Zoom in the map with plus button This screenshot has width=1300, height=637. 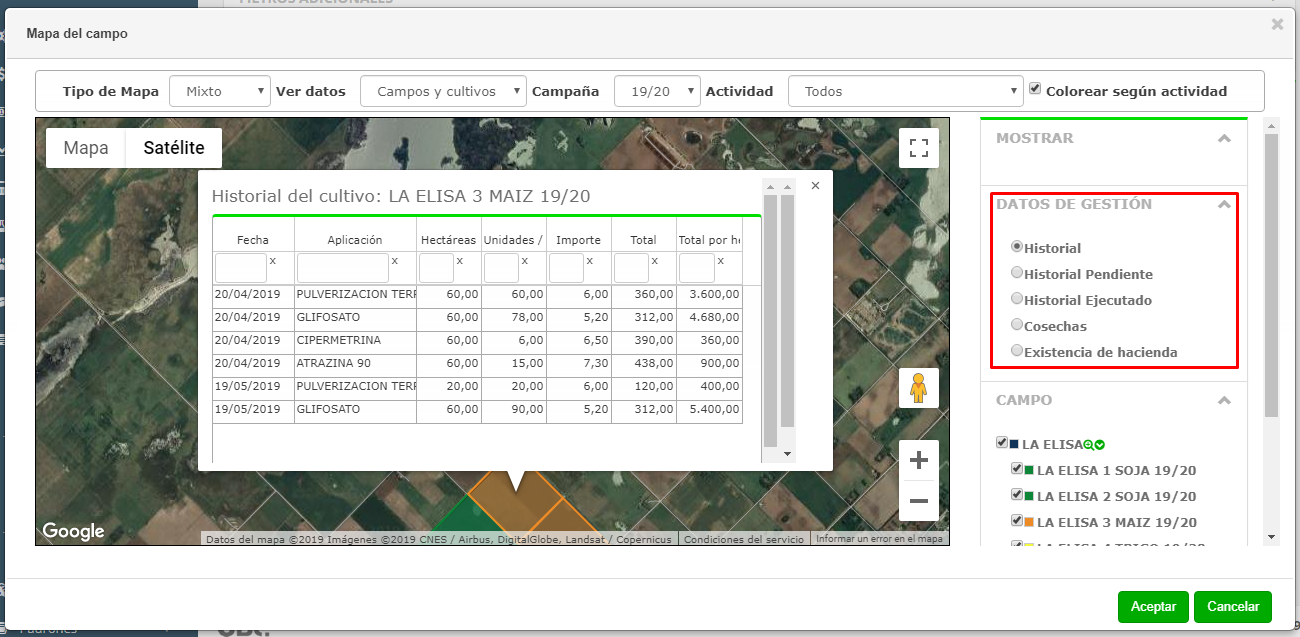tap(919, 461)
